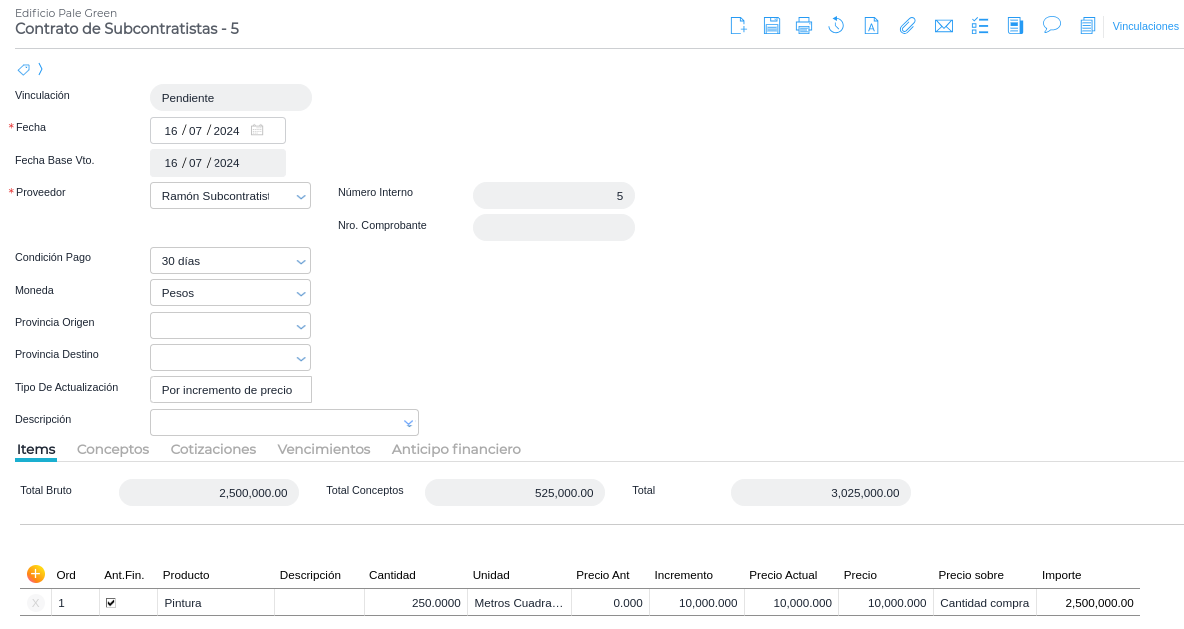Attach a file using the paperclip icon
1184x629 pixels.
[x=907, y=26]
